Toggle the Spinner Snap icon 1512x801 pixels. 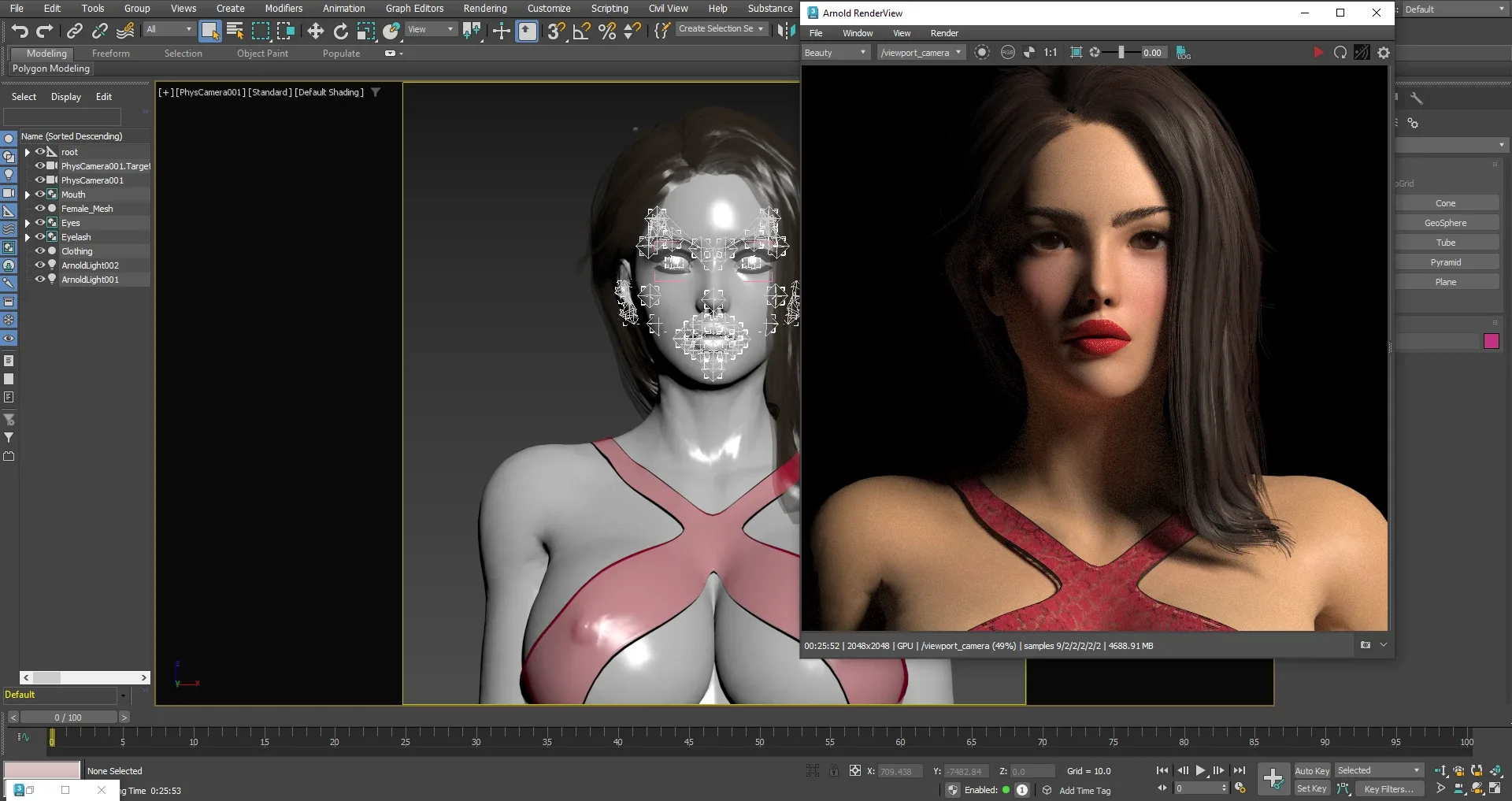[x=632, y=31]
